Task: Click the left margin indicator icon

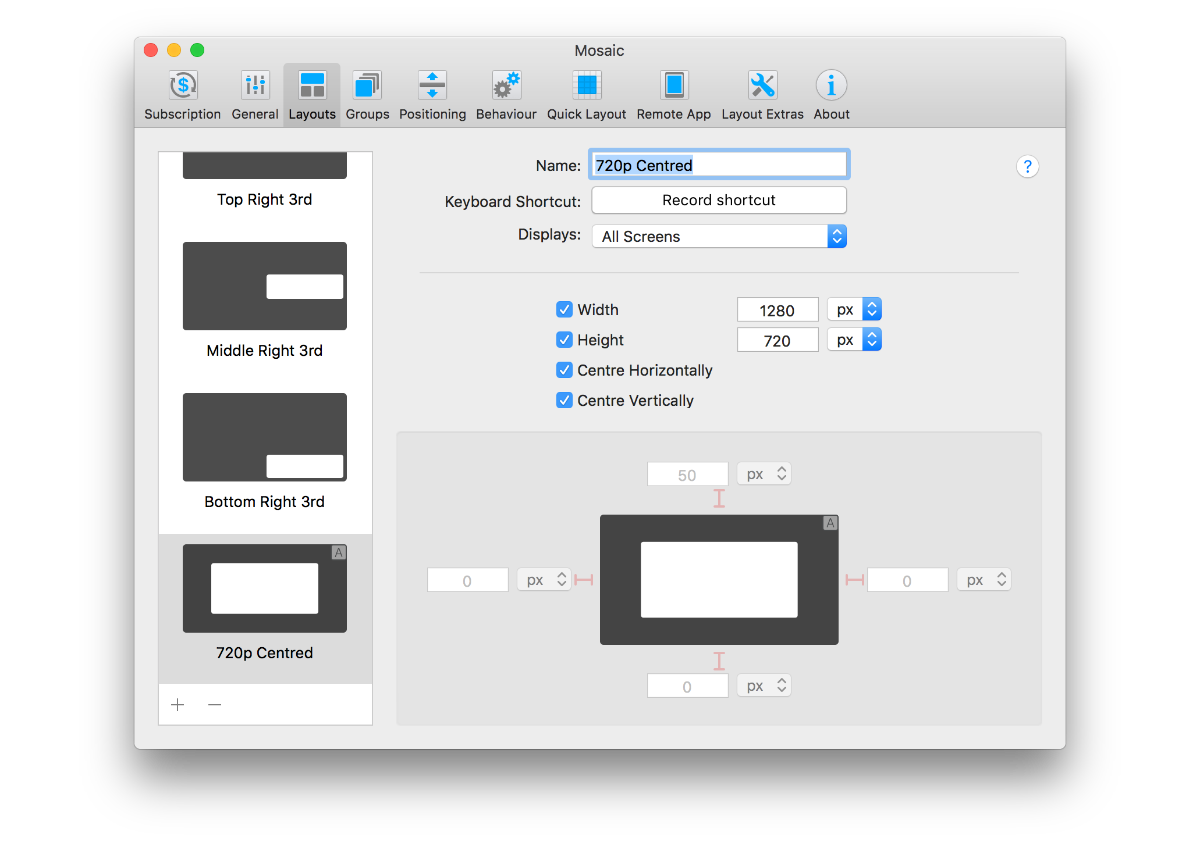Action: (584, 580)
